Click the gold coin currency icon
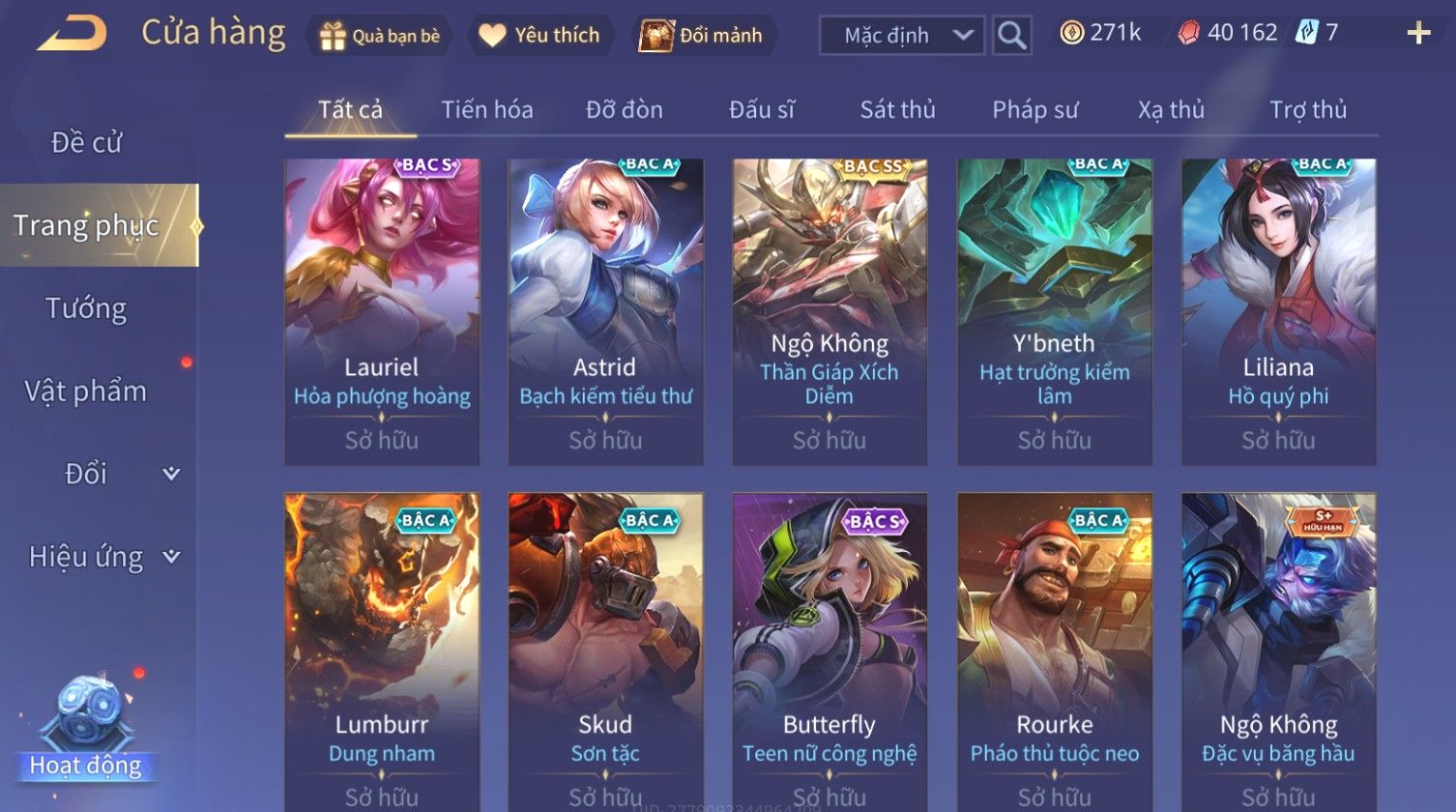 1071,33
